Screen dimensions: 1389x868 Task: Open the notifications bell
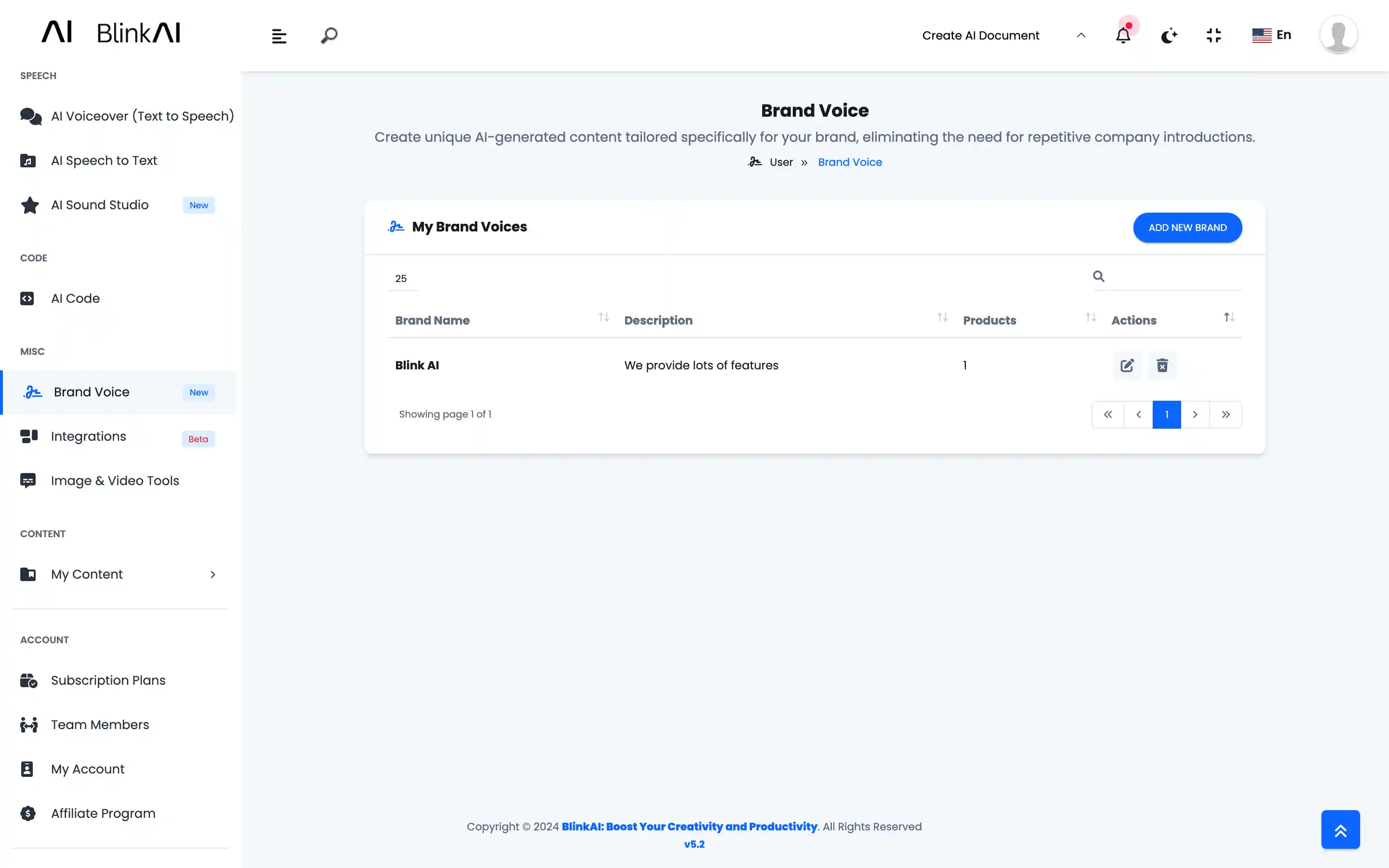click(x=1123, y=36)
